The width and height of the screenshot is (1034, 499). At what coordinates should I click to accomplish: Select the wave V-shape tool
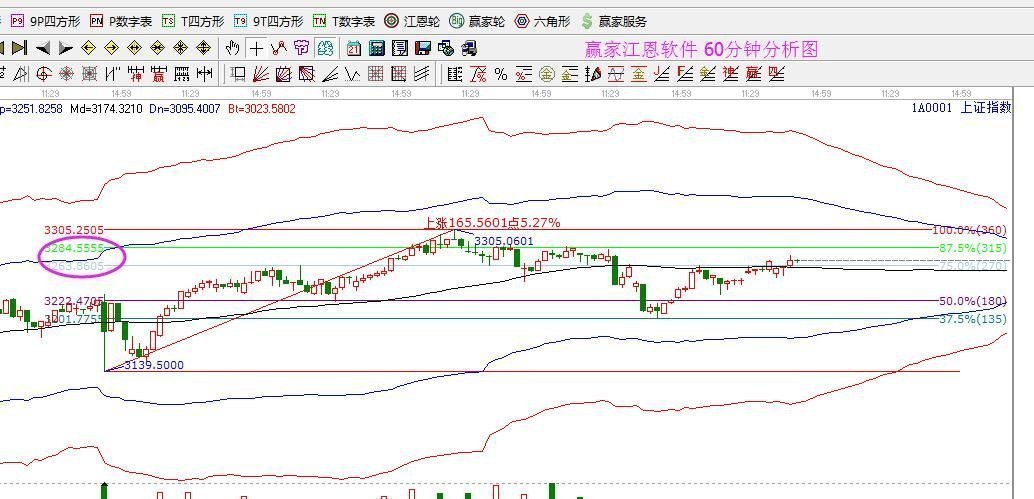coord(352,74)
